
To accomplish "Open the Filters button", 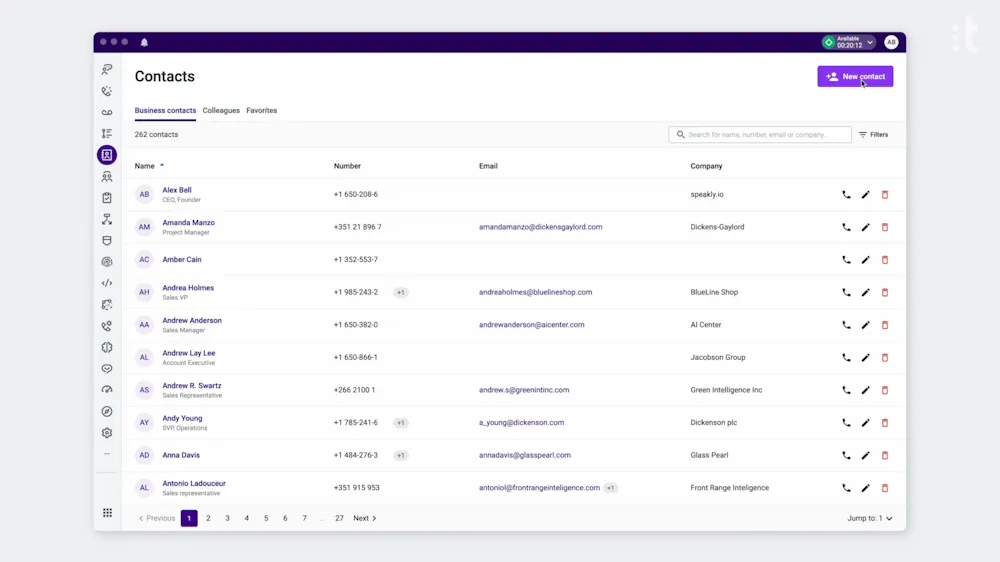I will point(873,135).
